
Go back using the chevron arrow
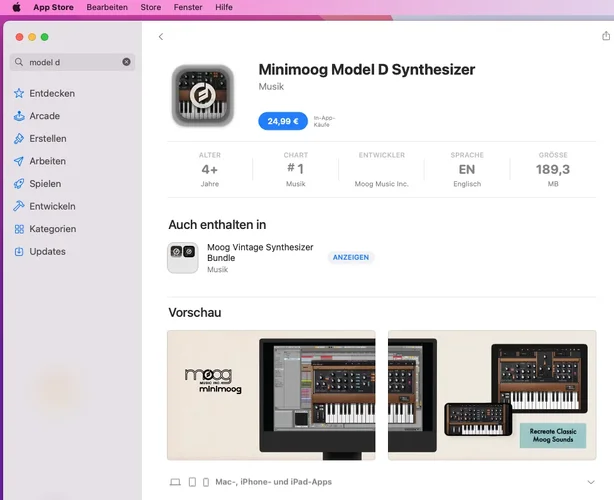tap(161, 36)
